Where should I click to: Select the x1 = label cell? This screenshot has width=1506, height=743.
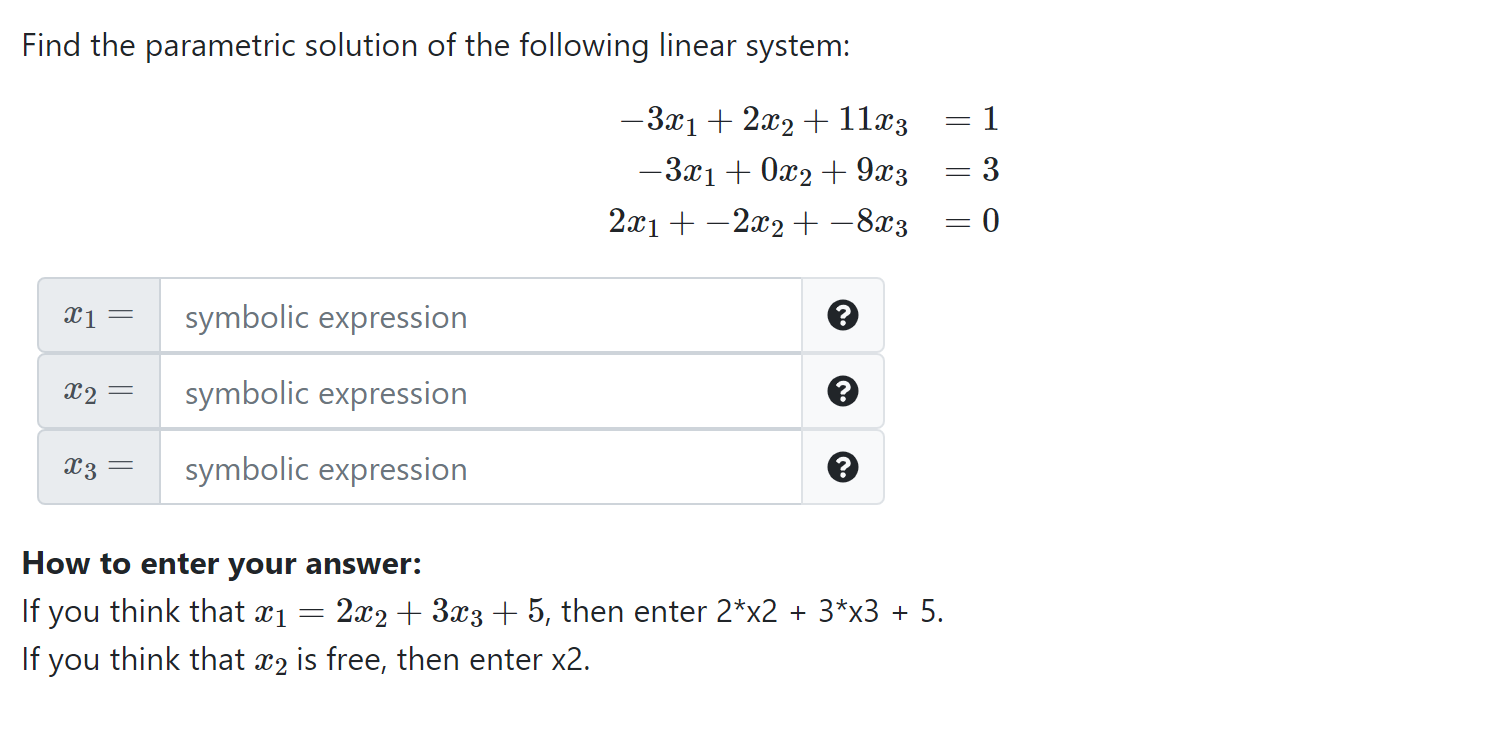pos(97,315)
